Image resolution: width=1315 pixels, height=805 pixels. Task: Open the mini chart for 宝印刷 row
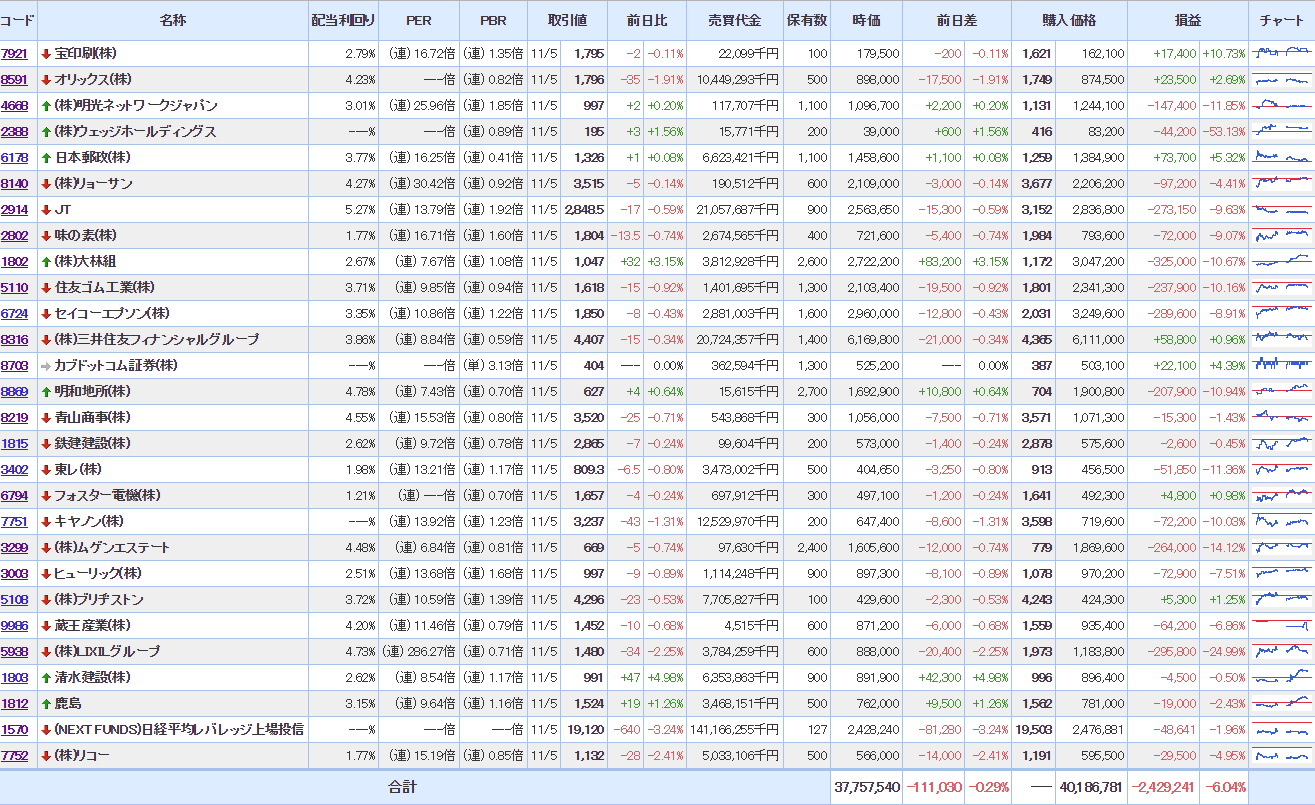[x=1281, y=54]
